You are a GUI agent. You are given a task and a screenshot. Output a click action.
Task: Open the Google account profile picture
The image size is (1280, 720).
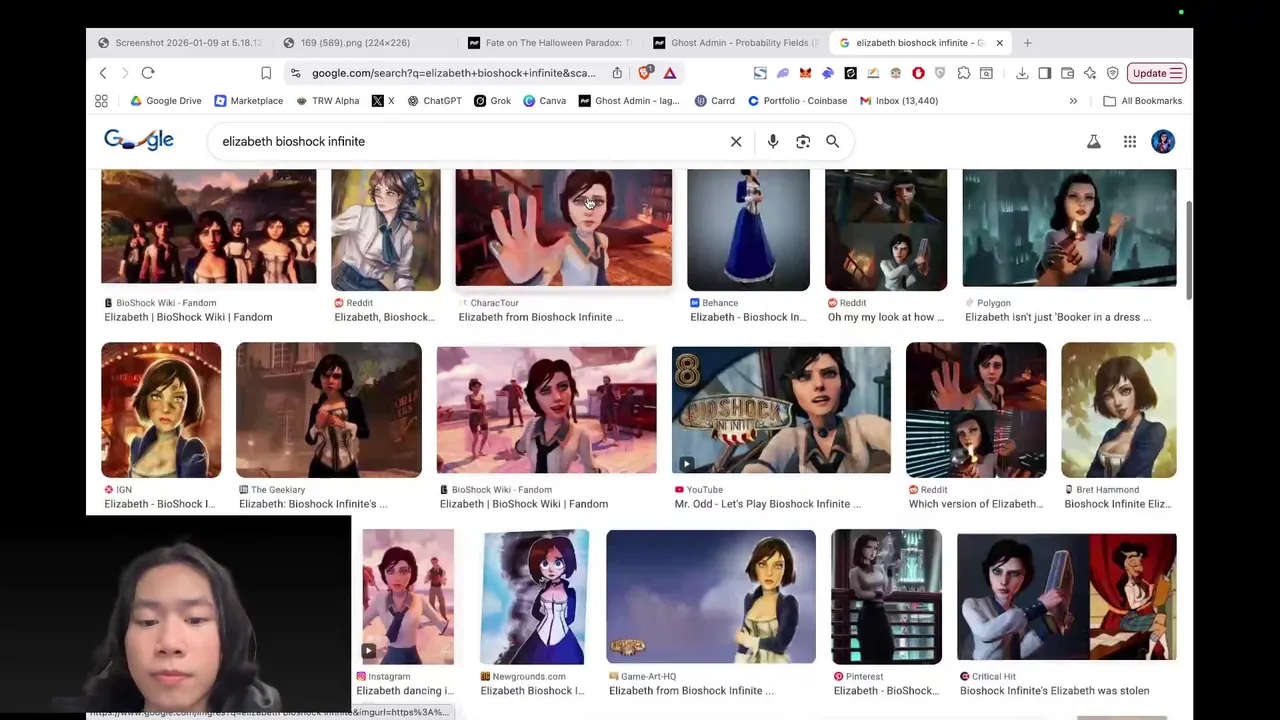tap(1163, 142)
